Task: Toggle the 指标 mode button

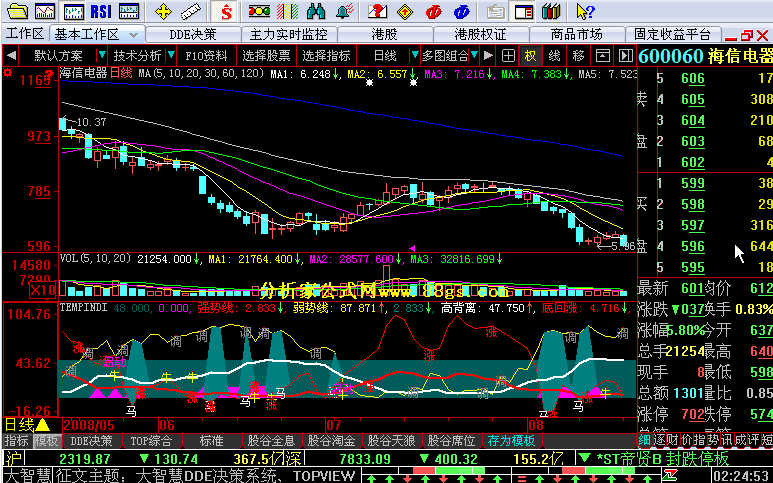Action: 17,441
